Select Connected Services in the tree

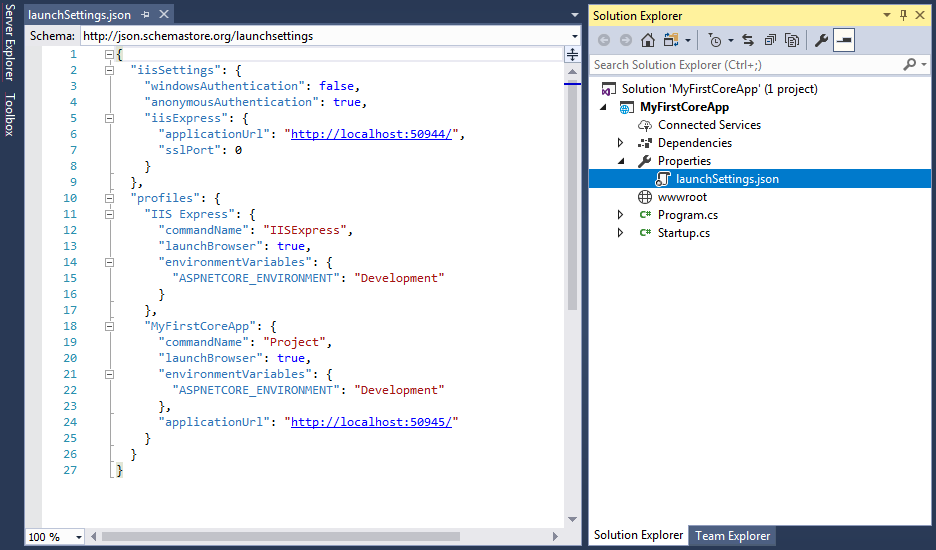coord(709,125)
